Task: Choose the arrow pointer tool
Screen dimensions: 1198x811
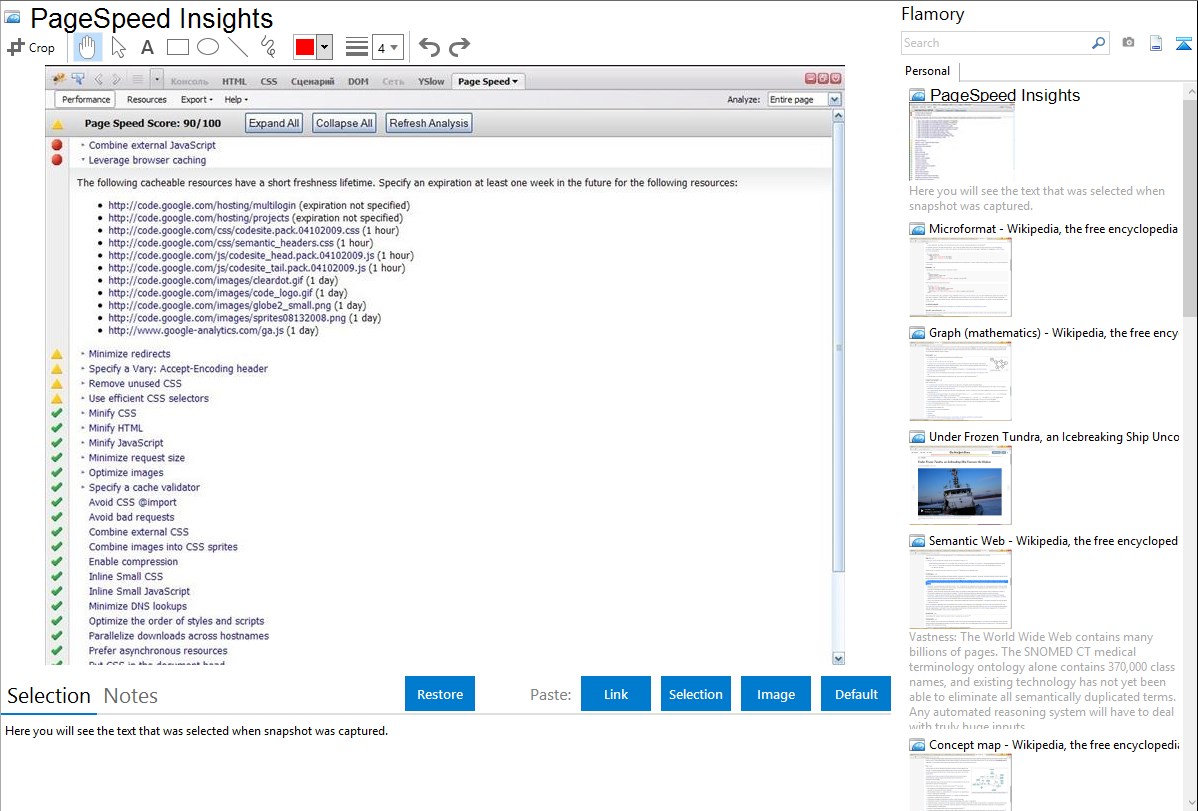Action: 118,47
